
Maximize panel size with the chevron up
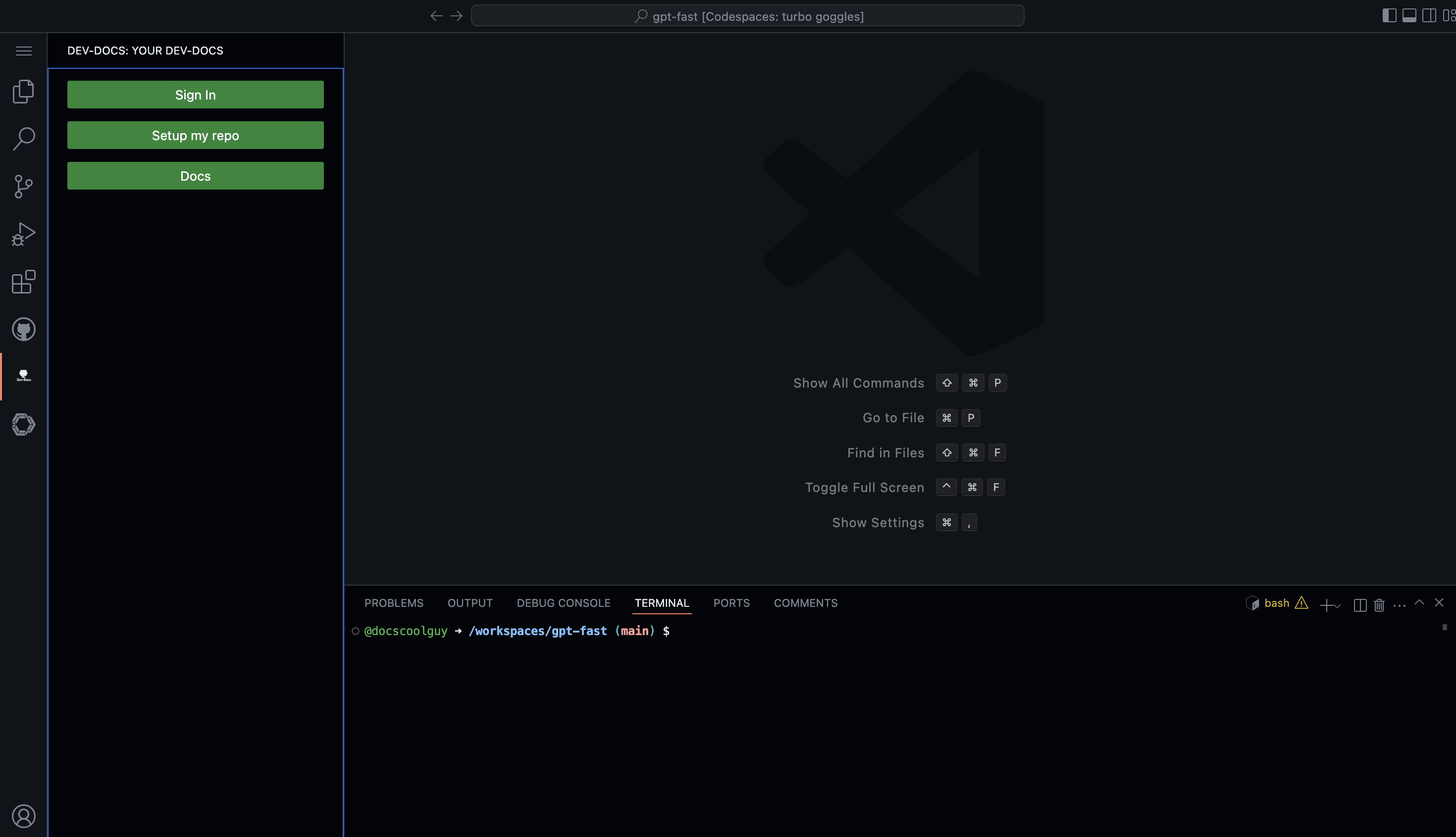point(1419,602)
